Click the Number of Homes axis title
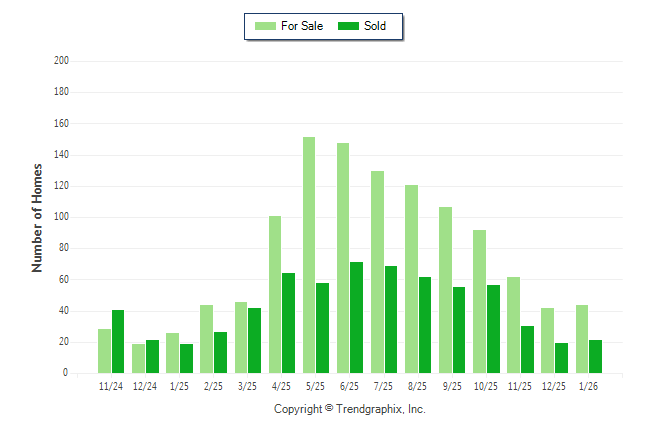Screen dimensions: 646x434 [38, 217]
